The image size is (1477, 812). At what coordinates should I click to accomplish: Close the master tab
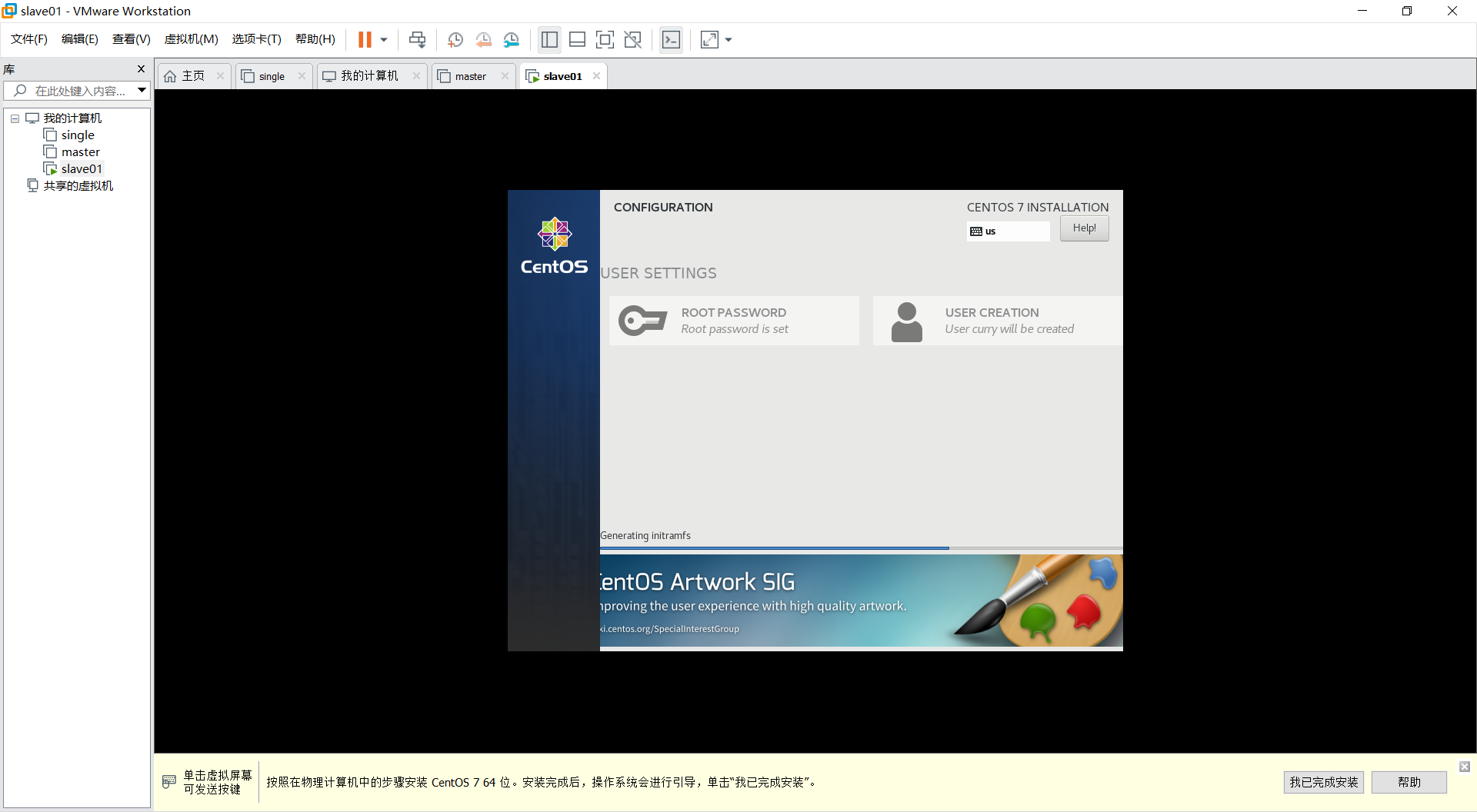click(505, 76)
